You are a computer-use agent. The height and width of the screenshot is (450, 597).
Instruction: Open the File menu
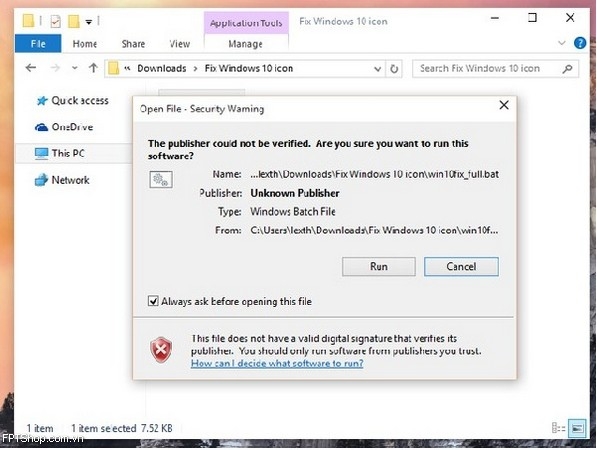pyautogui.click(x=38, y=43)
